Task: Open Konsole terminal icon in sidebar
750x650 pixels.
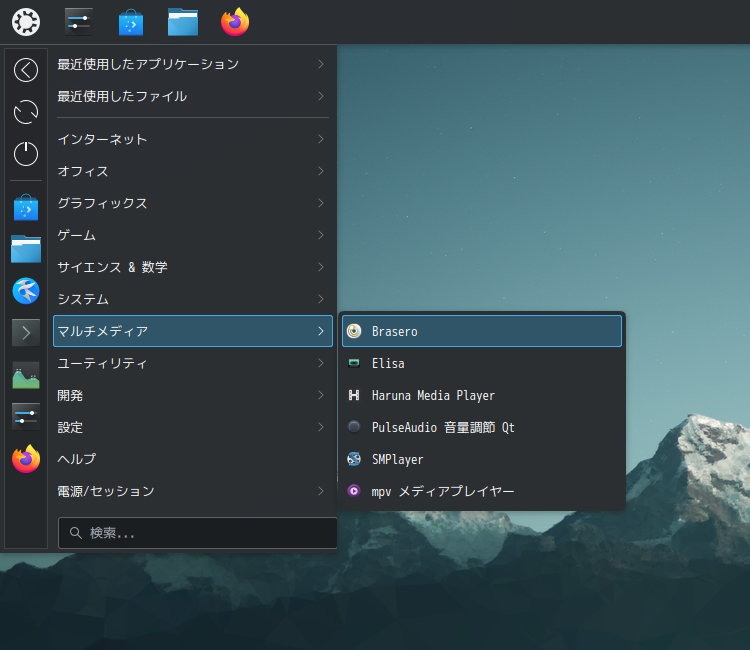Action: (26, 332)
